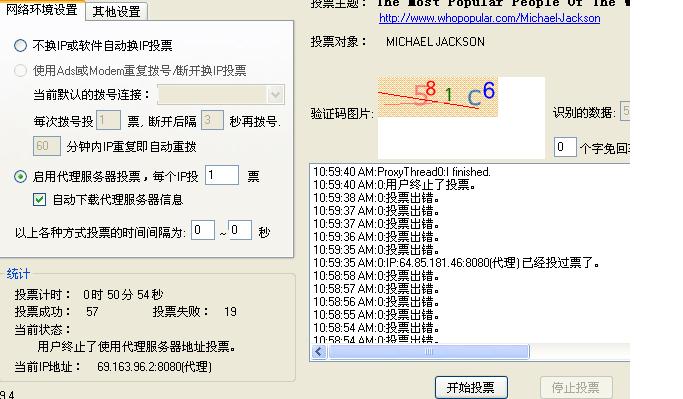Click the 断开后隔 seconds field
The width and height of the screenshot is (683, 399).
pyautogui.click(x=212, y=120)
